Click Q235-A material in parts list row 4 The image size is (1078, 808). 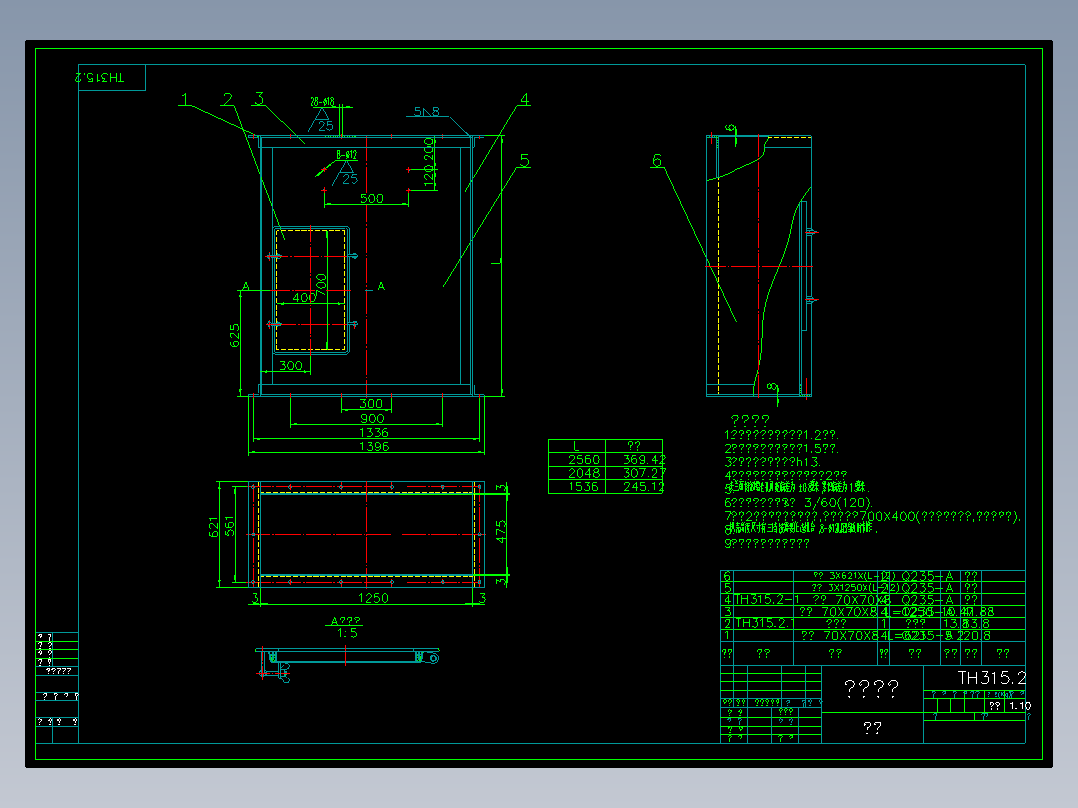click(927, 599)
